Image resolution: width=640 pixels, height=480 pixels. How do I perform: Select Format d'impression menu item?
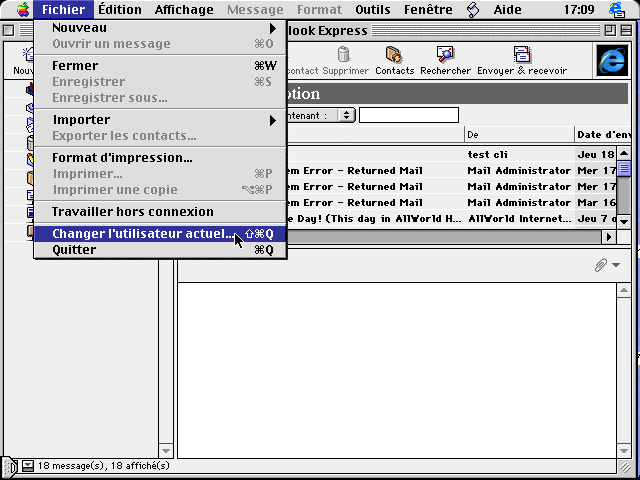point(160,158)
